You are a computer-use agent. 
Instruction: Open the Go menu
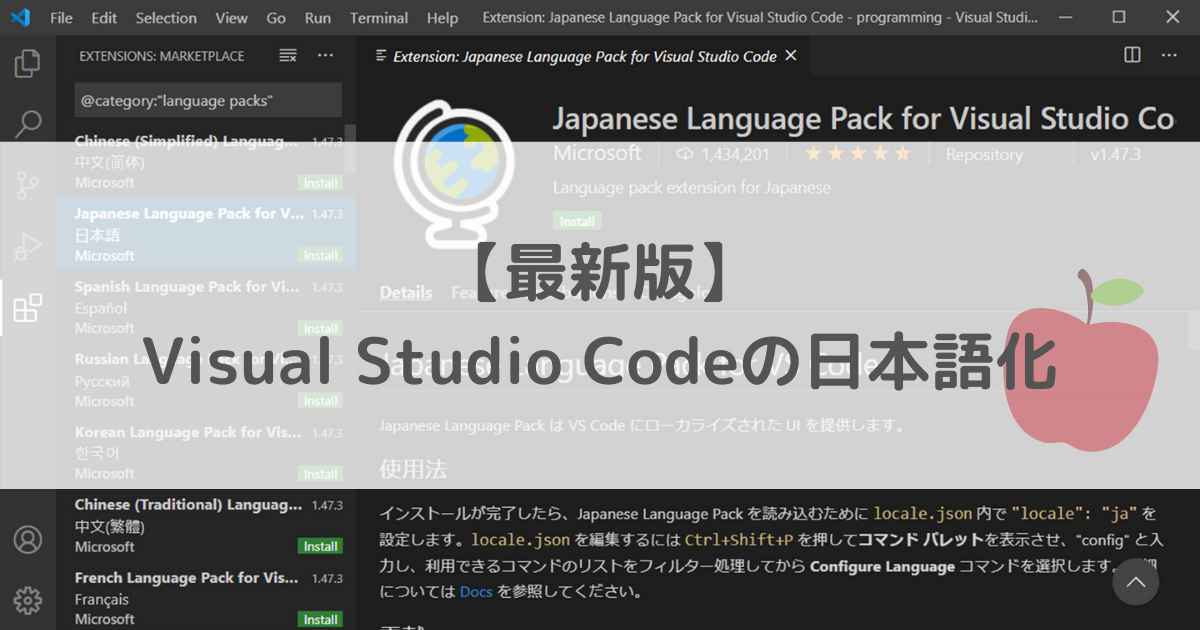276,18
